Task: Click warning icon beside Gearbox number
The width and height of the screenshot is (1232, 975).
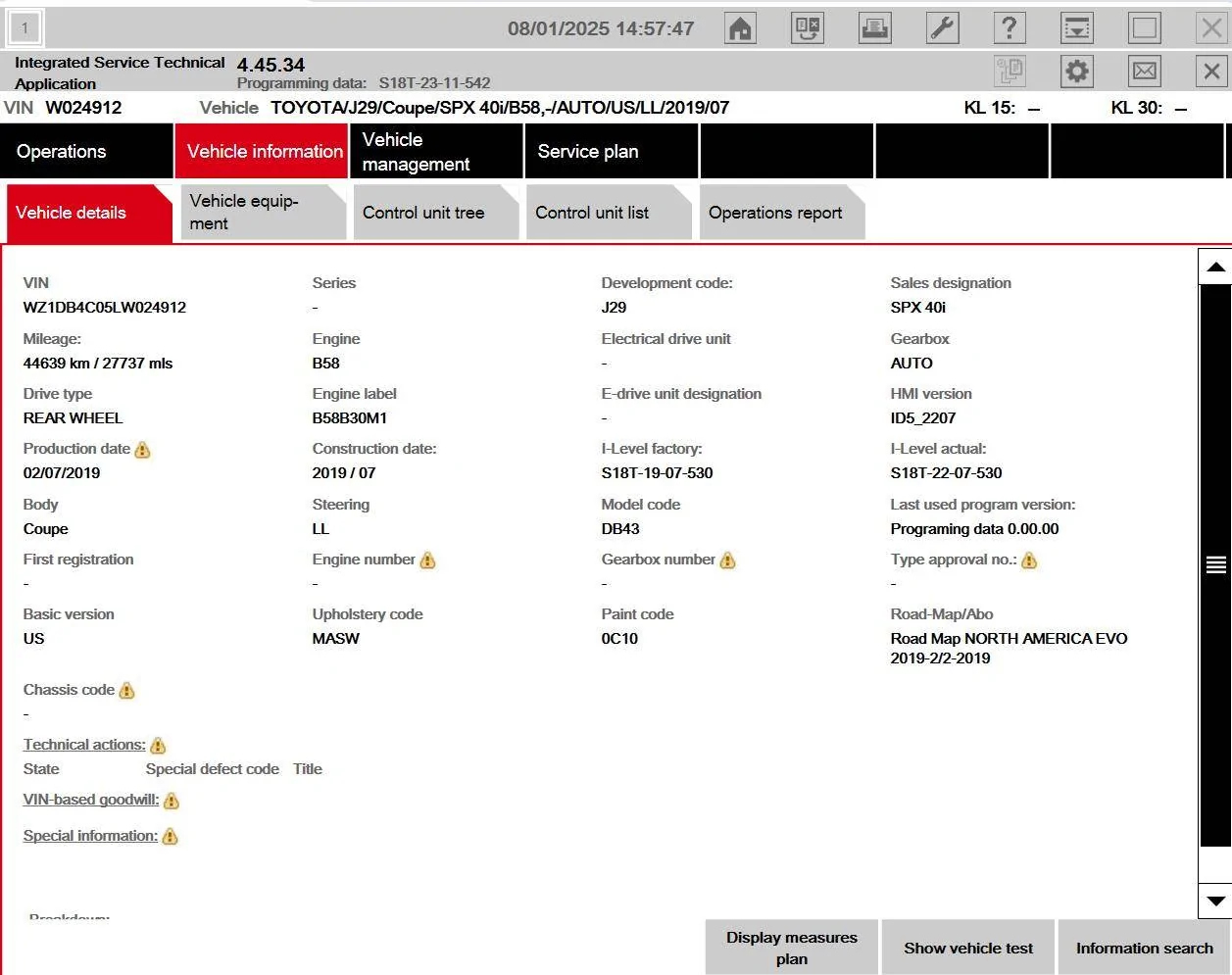Action: [727, 561]
